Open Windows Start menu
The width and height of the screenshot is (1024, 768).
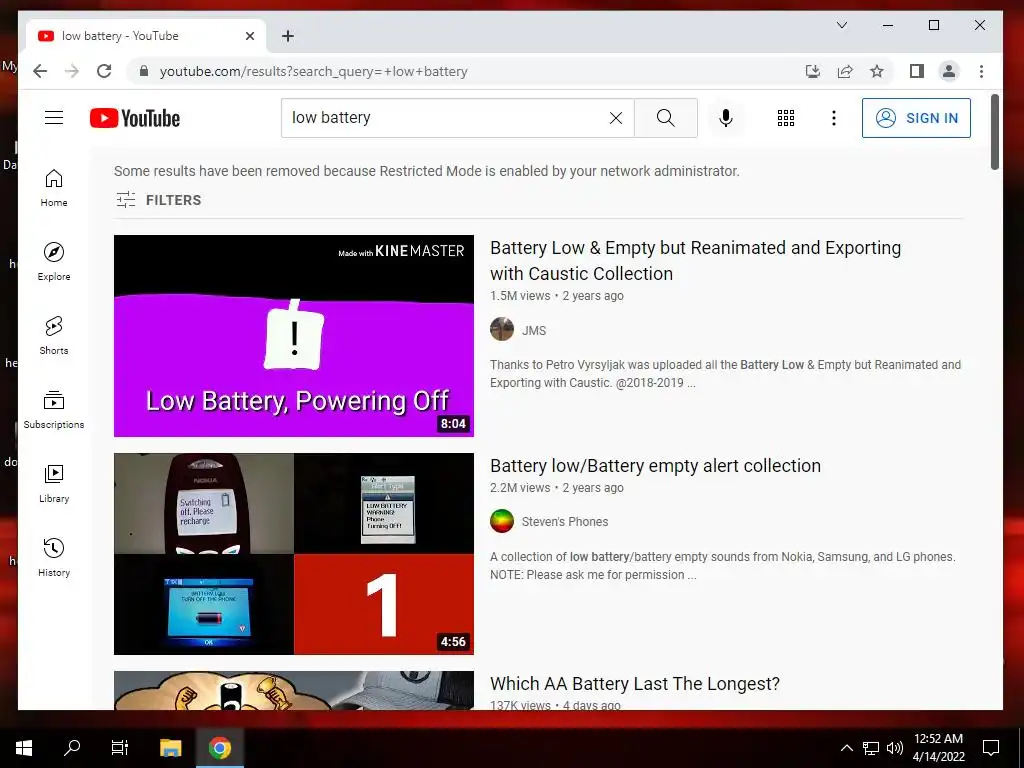[24, 748]
